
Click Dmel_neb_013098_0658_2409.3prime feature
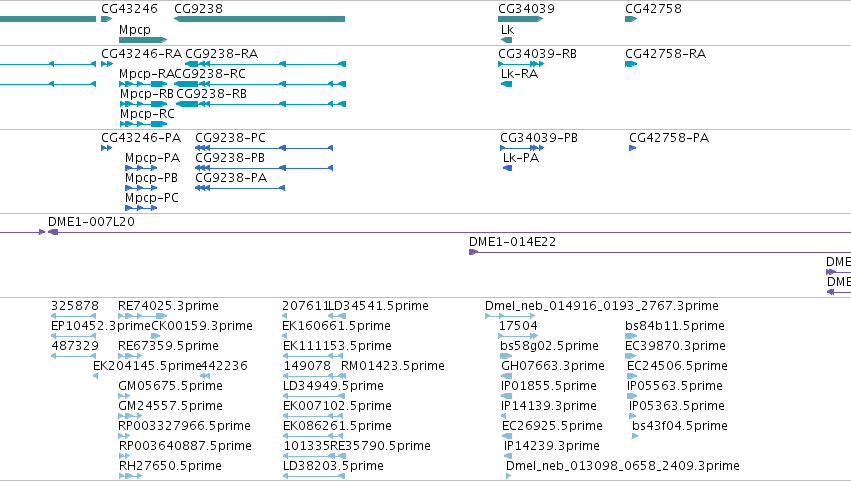(x=623, y=467)
